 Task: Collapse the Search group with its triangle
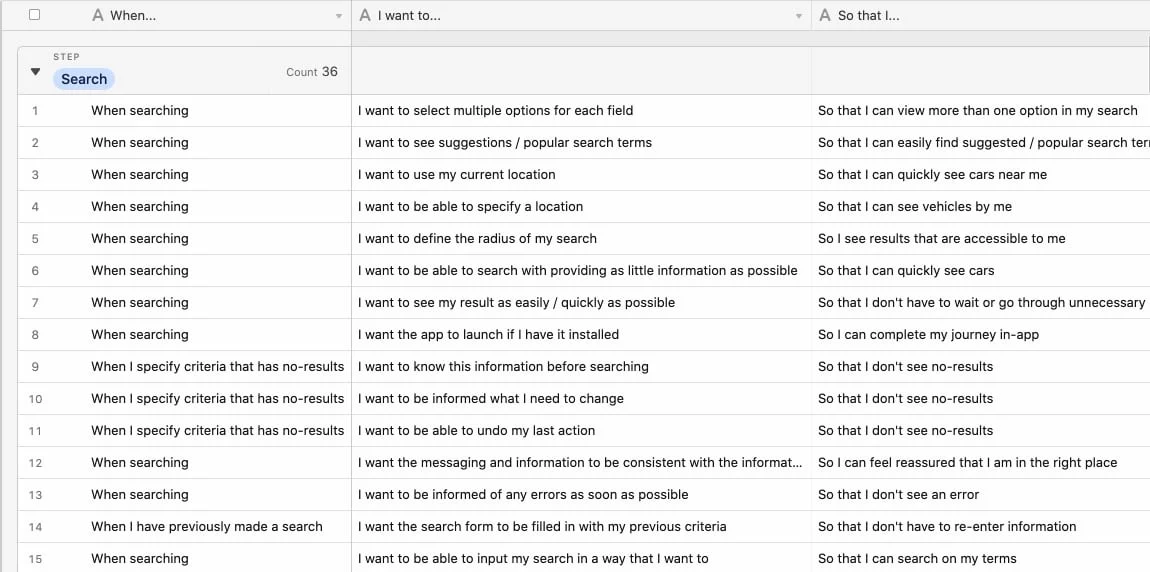tap(36, 72)
